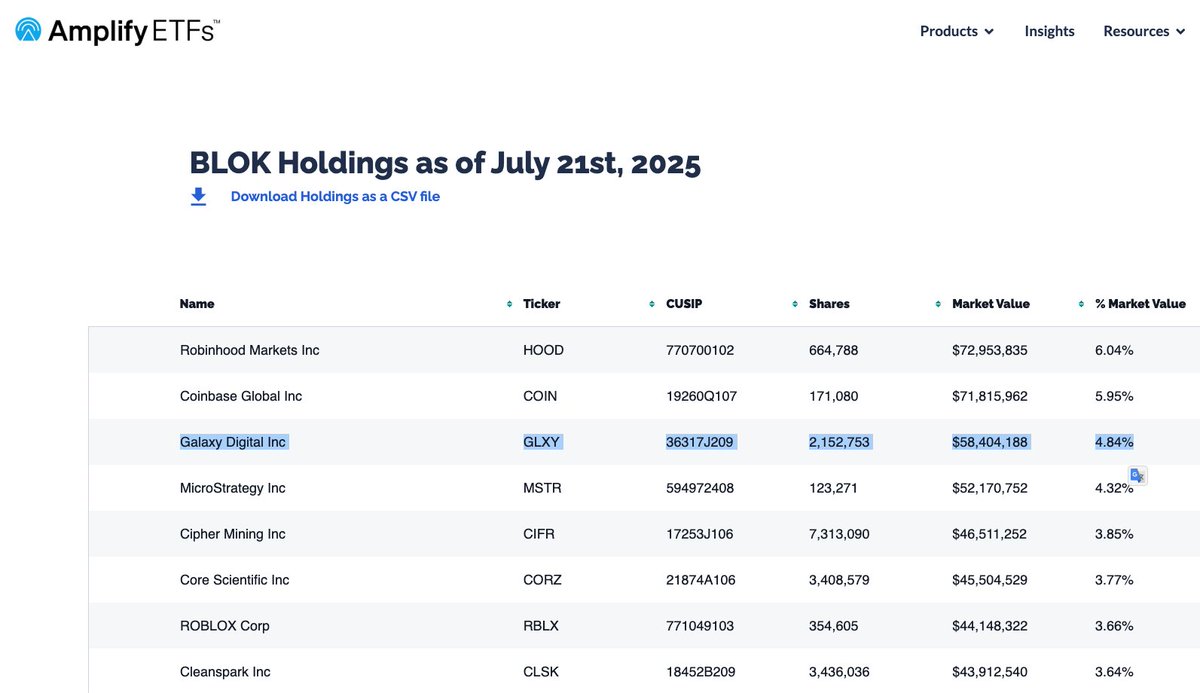1200x693 pixels.
Task: Click the download arrow icon beside holdings link
Action: (x=199, y=196)
